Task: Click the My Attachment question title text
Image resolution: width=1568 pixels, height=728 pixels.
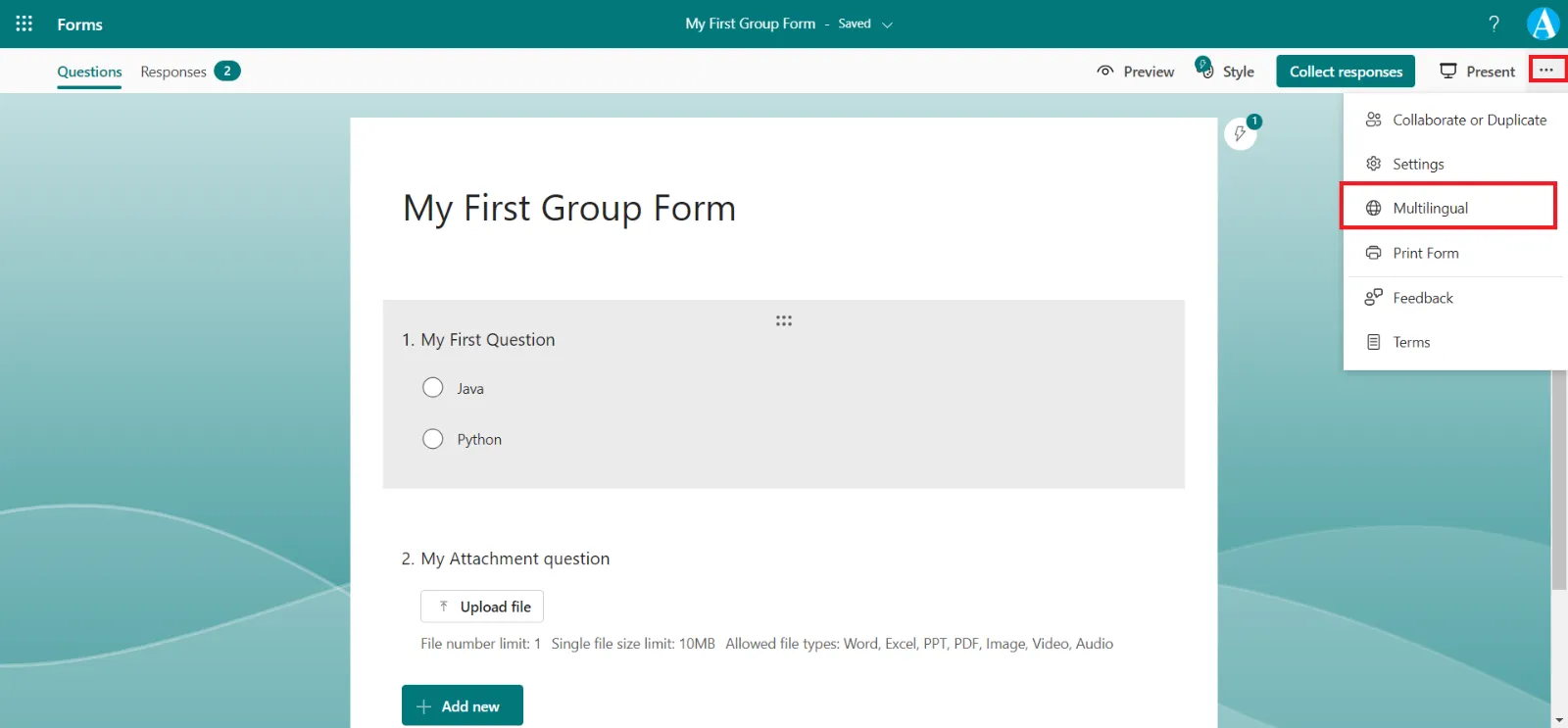Action: [x=515, y=558]
